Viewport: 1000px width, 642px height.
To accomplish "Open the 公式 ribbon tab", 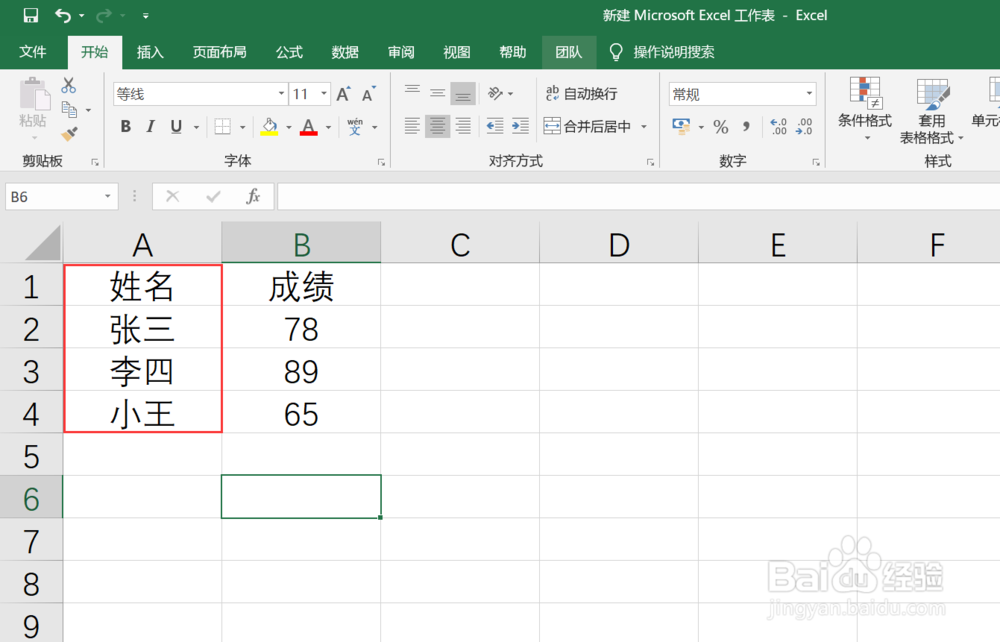I will 288,52.
